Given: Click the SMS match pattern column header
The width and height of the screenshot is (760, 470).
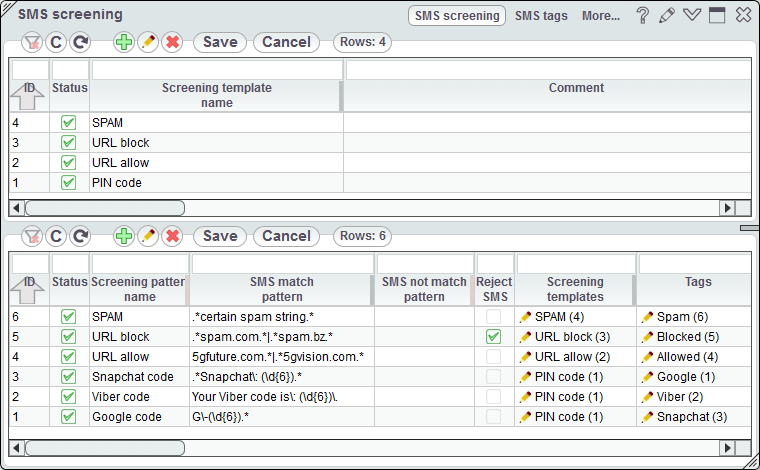Looking at the screenshot, I should [x=282, y=289].
